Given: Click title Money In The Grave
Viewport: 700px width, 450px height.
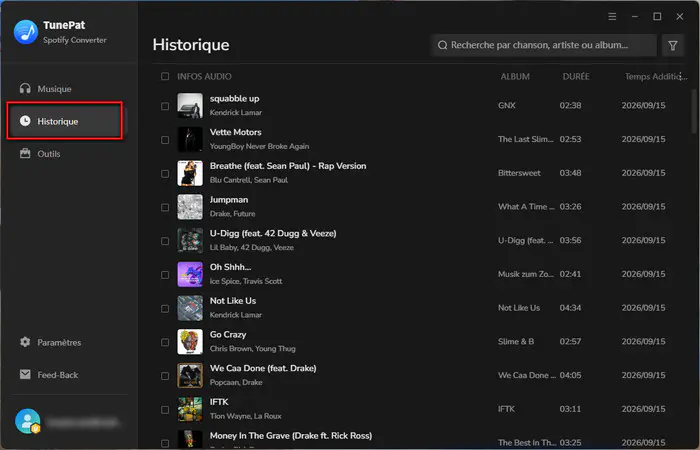Looking at the screenshot, I should [291, 436].
